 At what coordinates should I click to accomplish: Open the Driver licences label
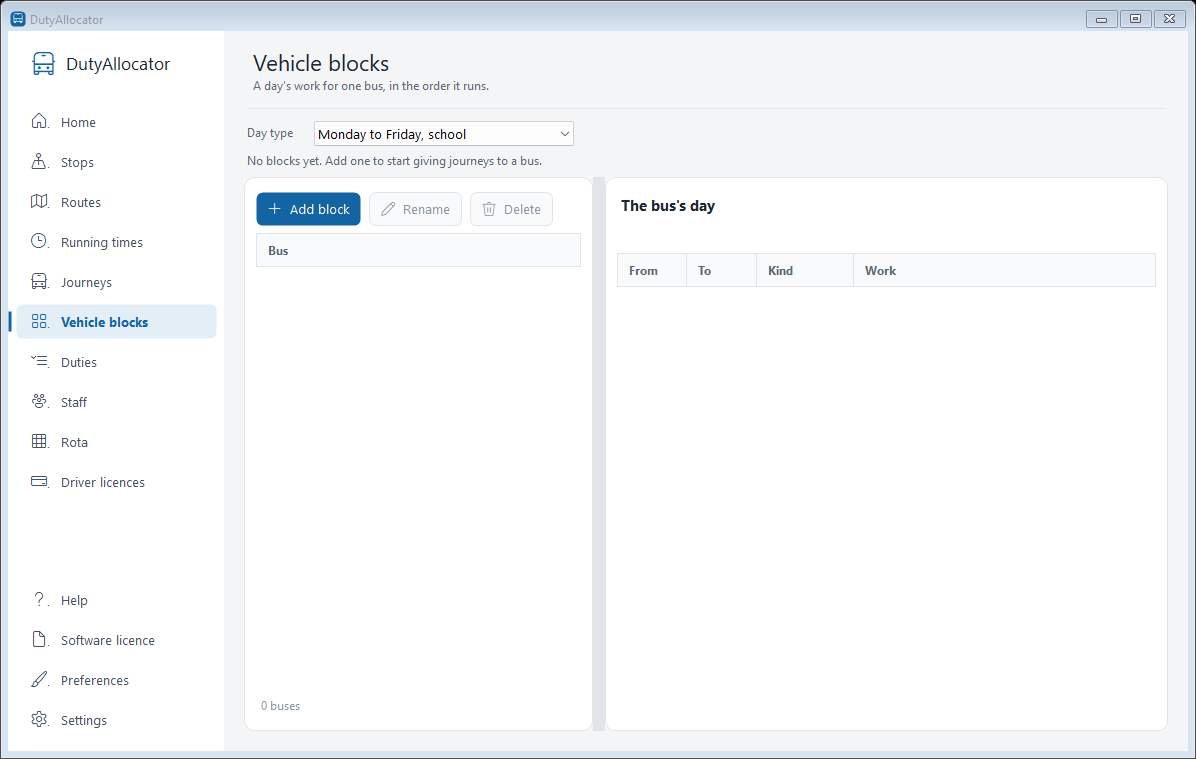(103, 482)
